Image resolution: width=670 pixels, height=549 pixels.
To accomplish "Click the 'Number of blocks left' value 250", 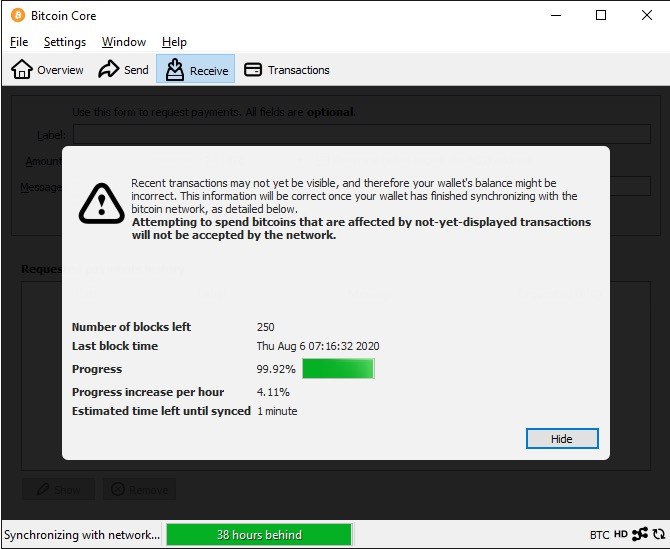I will tap(265, 327).
